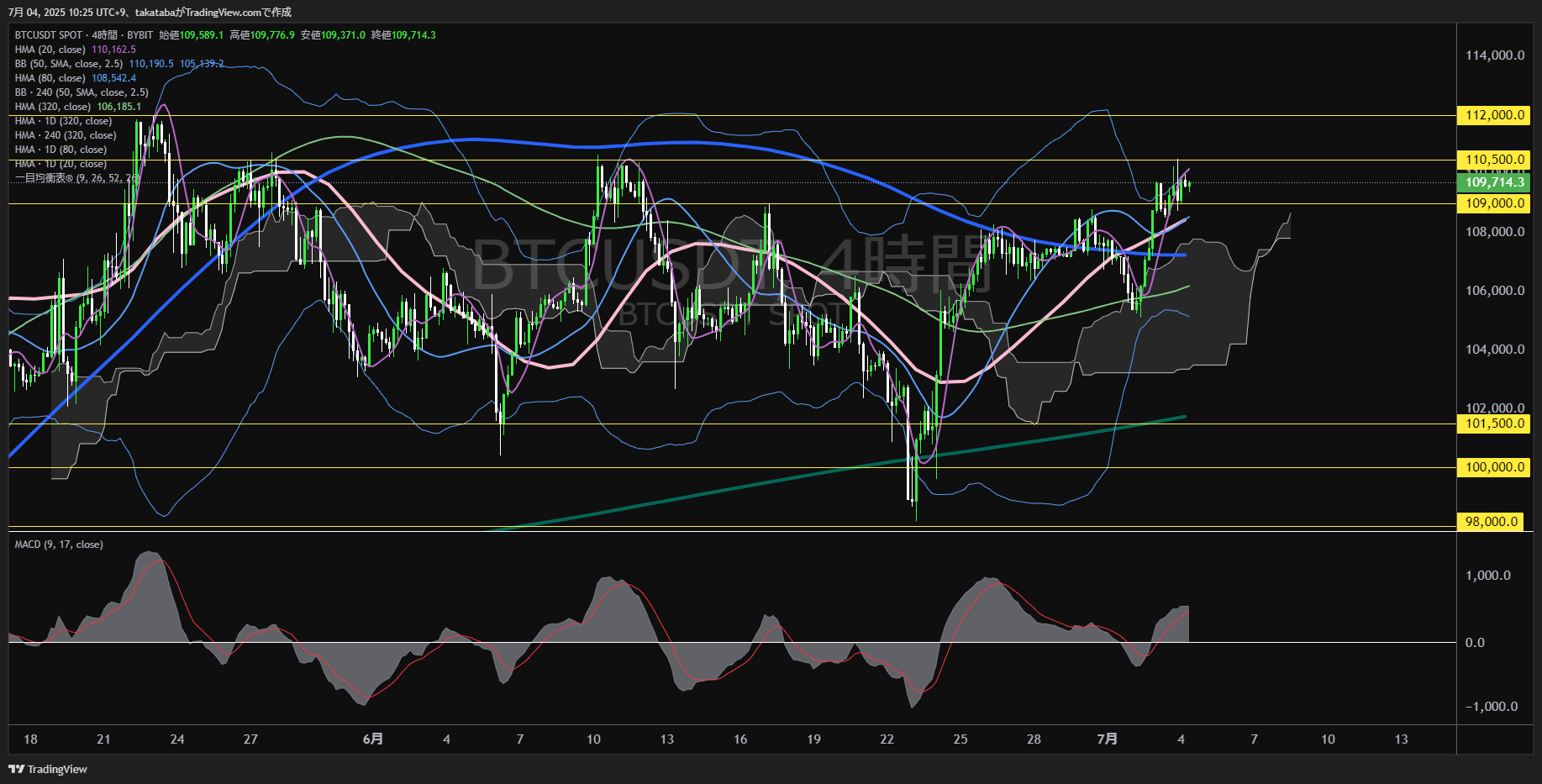Click the 21 date label on time axis

click(x=103, y=739)
